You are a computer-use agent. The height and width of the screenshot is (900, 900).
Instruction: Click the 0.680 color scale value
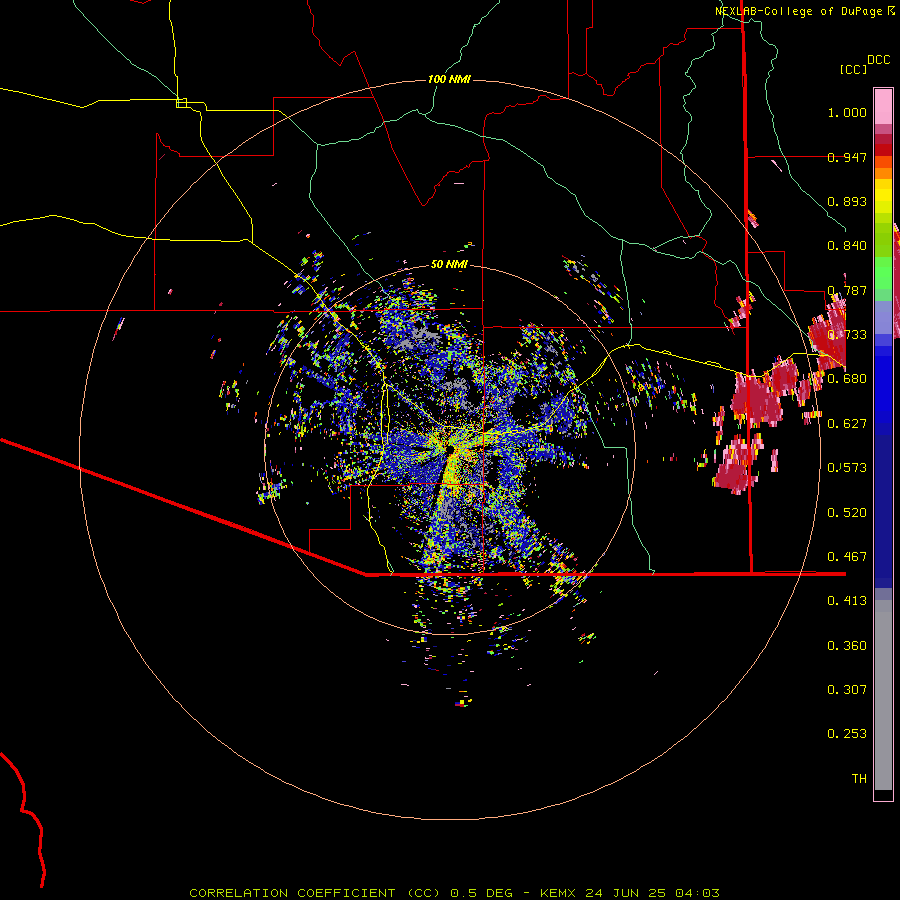tap(847, 379)
